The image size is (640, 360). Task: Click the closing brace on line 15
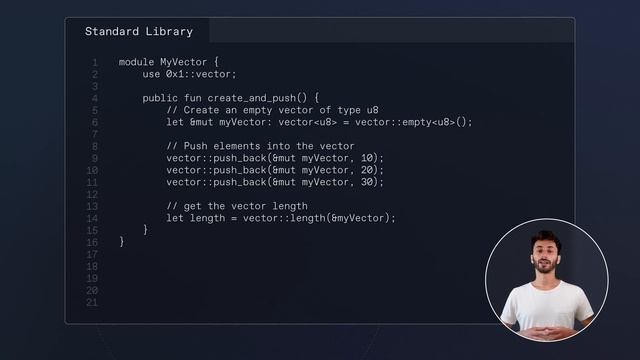pos(145,230)
